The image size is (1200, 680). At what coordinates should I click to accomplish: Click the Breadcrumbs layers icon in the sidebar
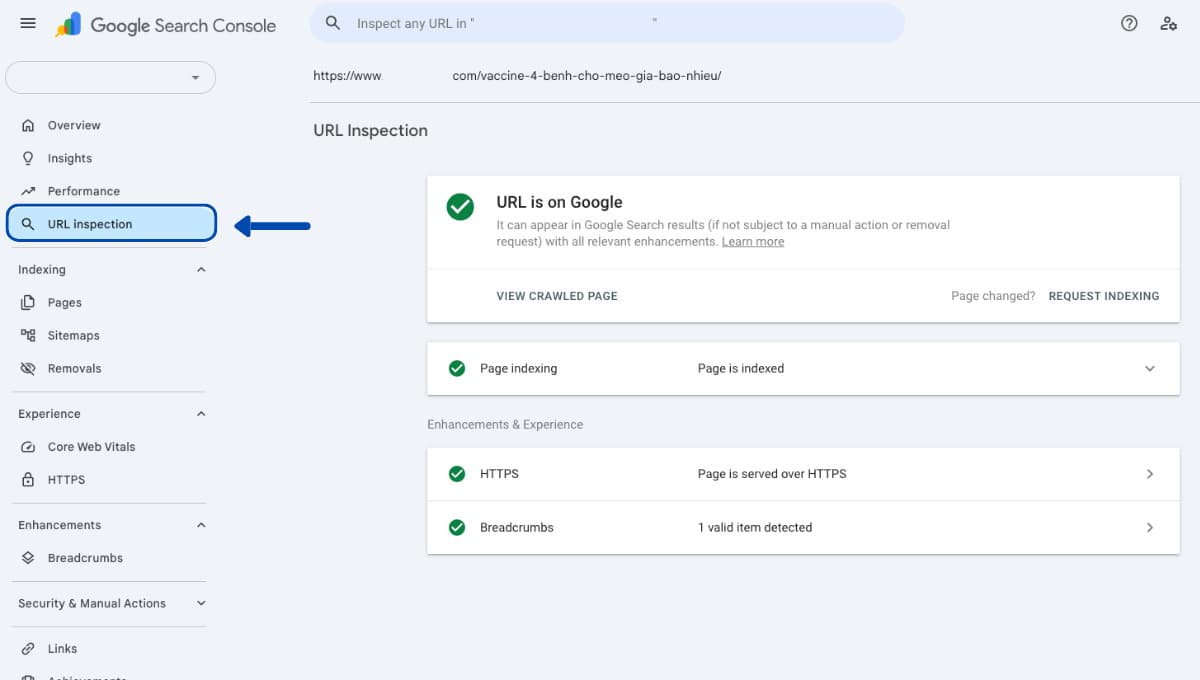click(x=28, y=558)
